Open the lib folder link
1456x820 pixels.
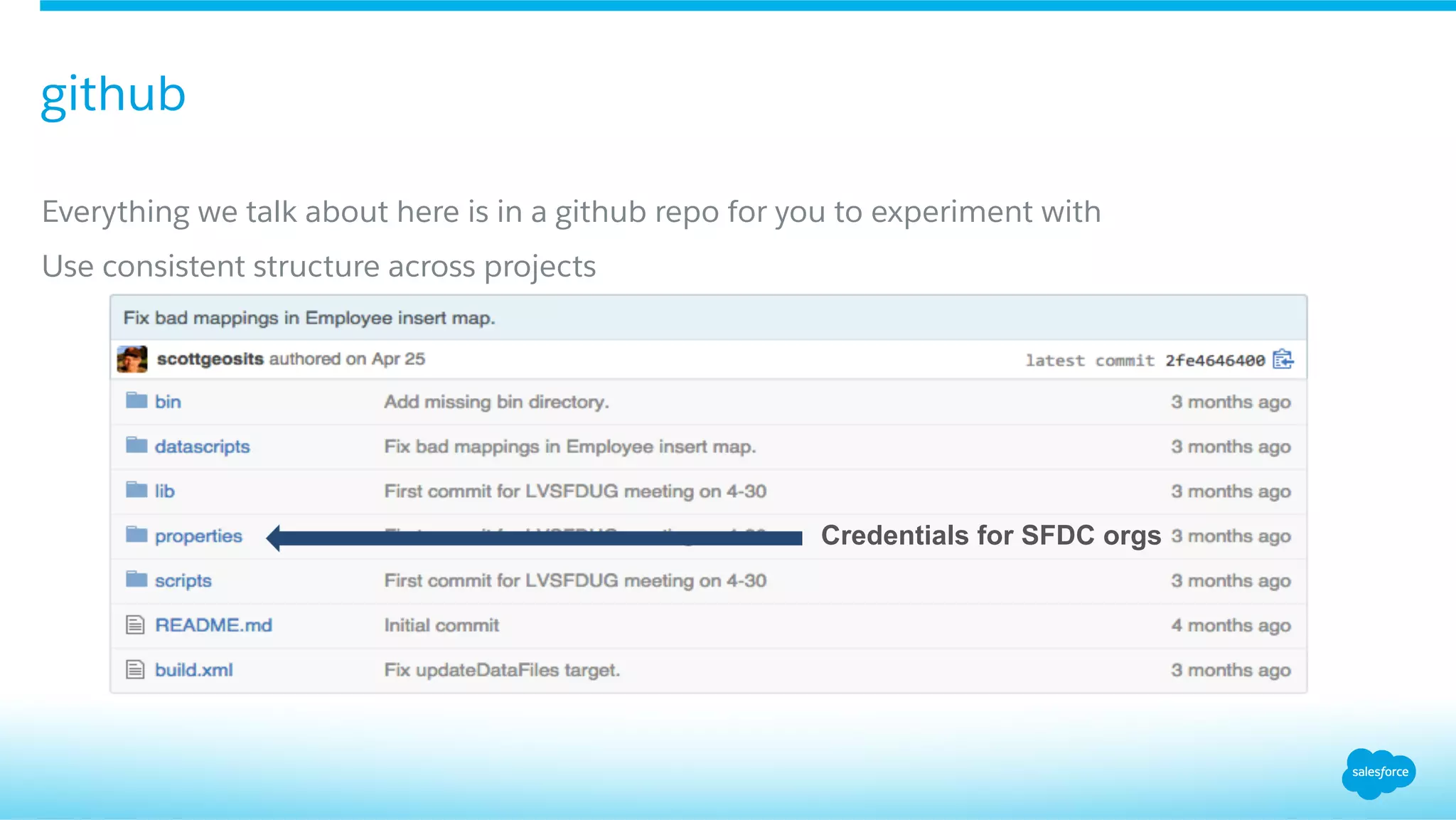[165, 491]
